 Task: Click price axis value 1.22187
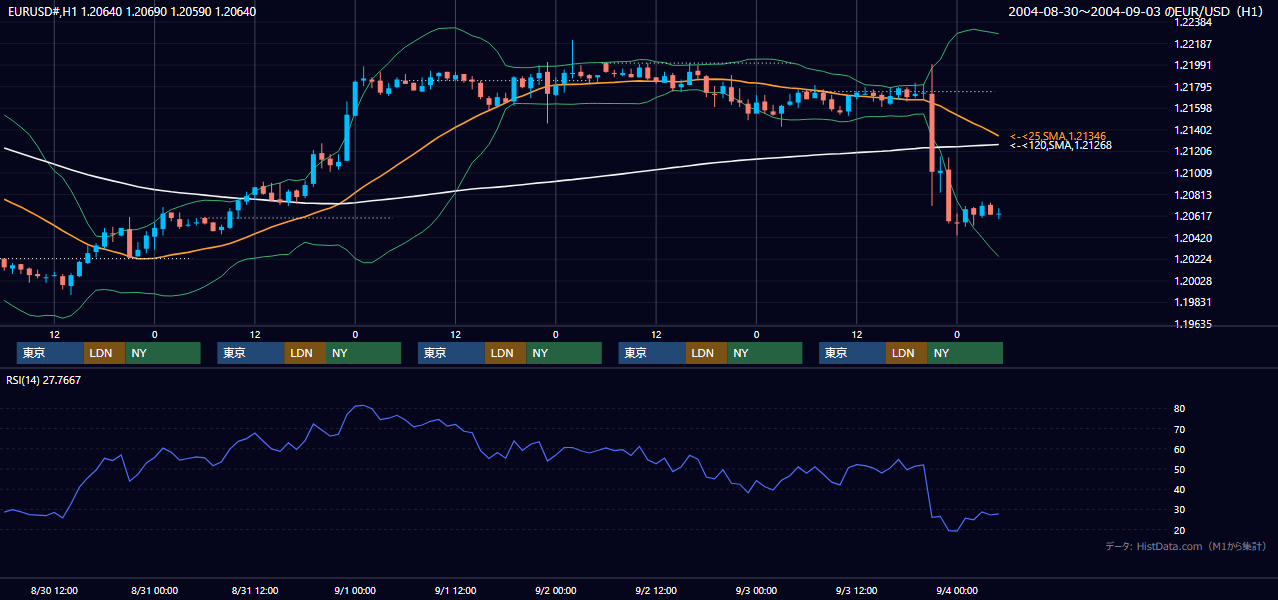1194,44
